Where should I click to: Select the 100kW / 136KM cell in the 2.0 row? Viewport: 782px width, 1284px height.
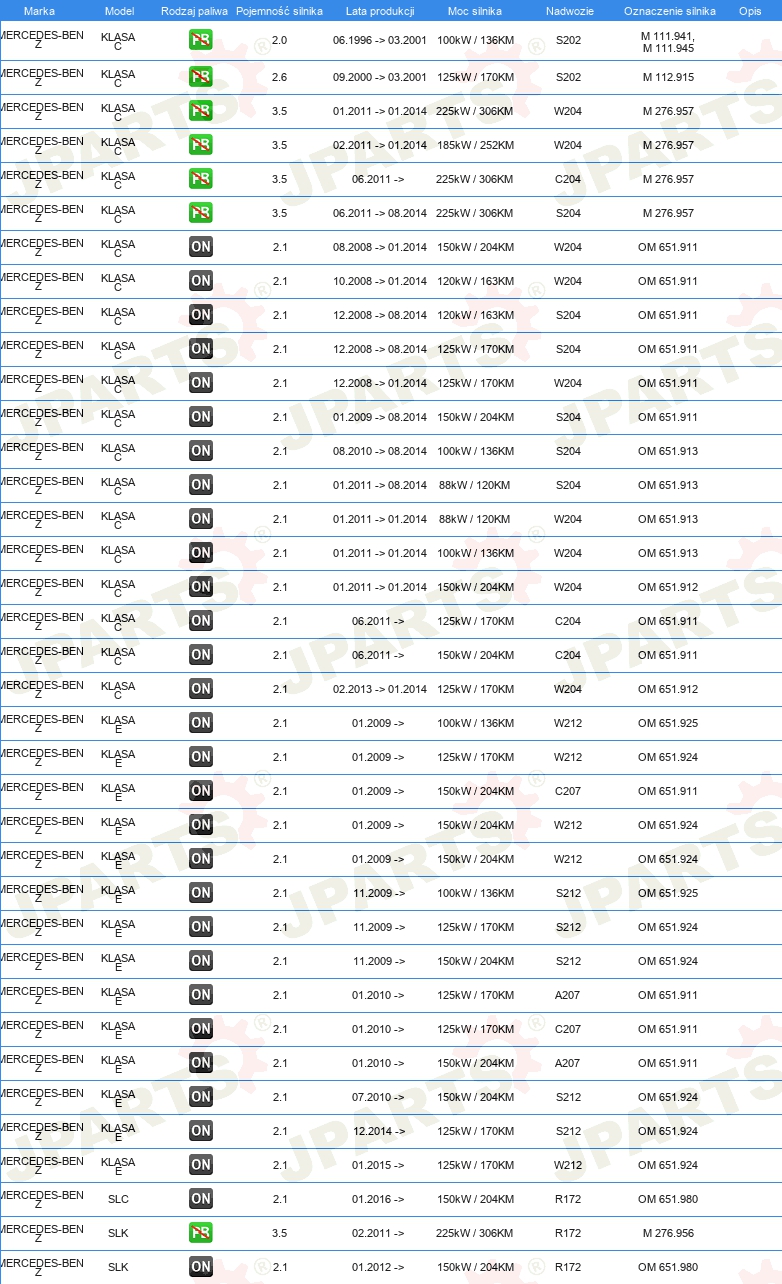(475, 41)
